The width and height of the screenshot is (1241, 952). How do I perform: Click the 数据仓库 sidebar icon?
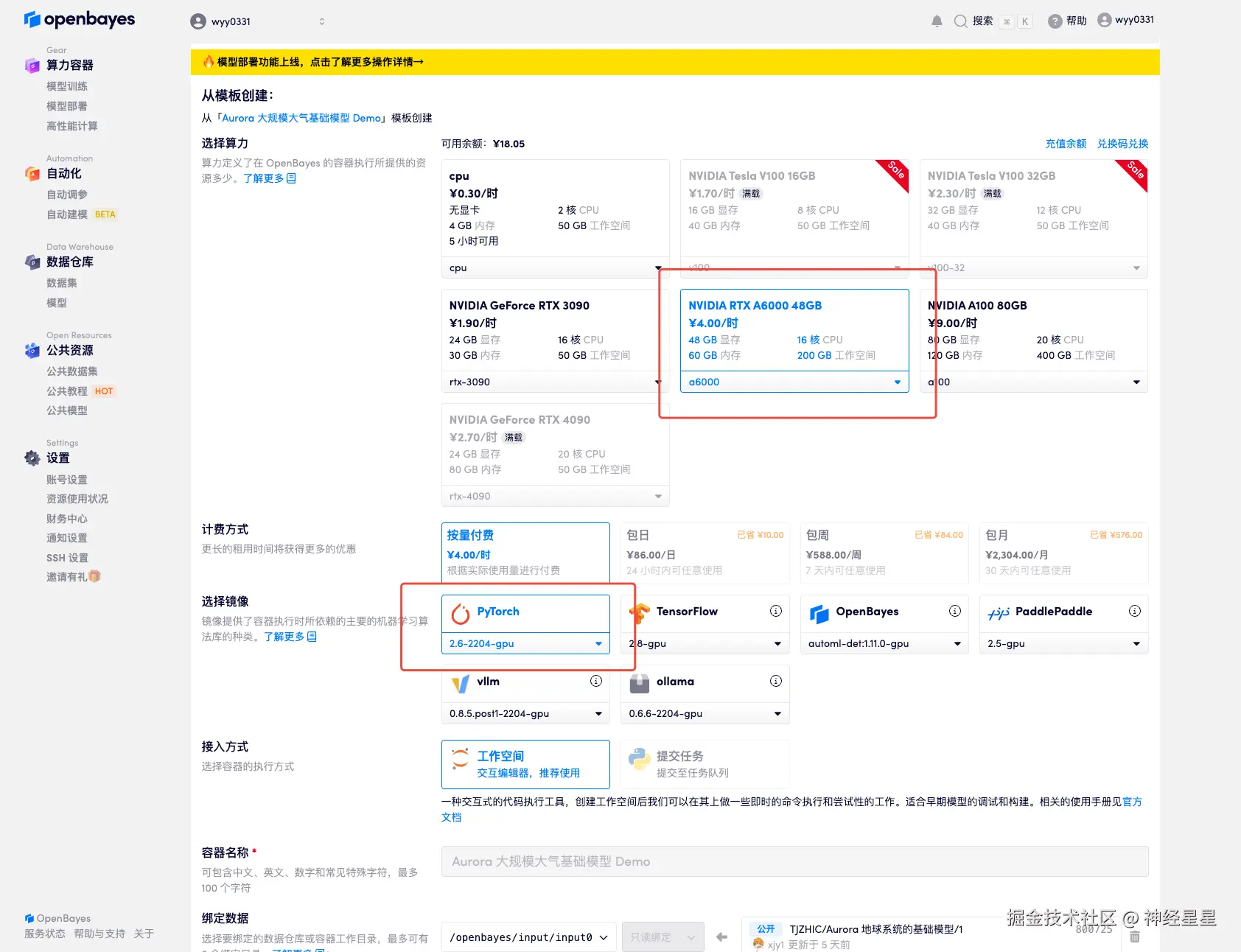[x=32, y=262]
